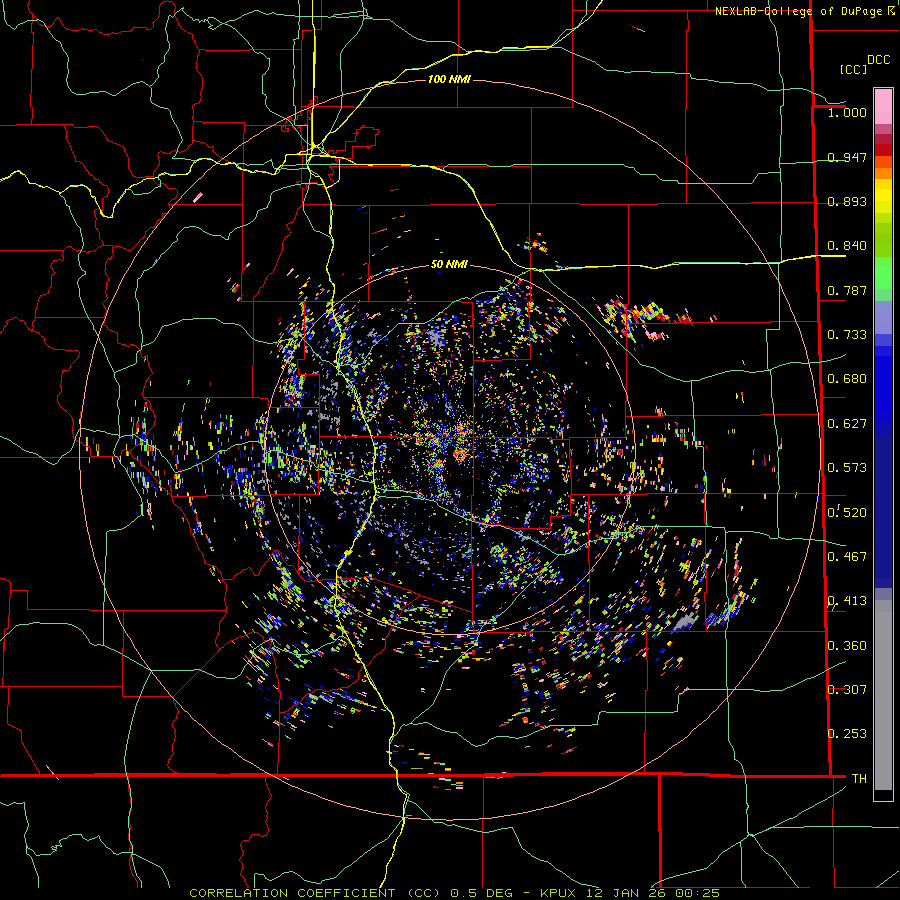The image size is (900, 900).
Task: Click the 0.253 scale value
Action: [847, 734]
